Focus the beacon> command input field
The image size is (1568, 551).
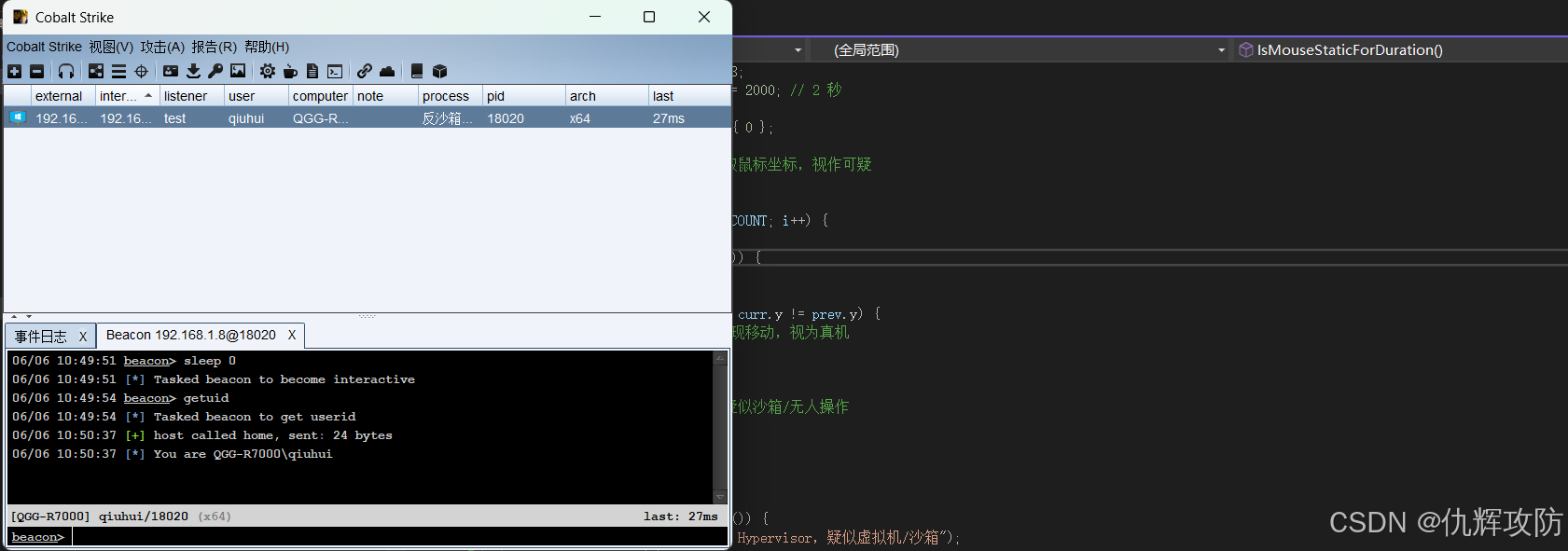coord(399,537)
